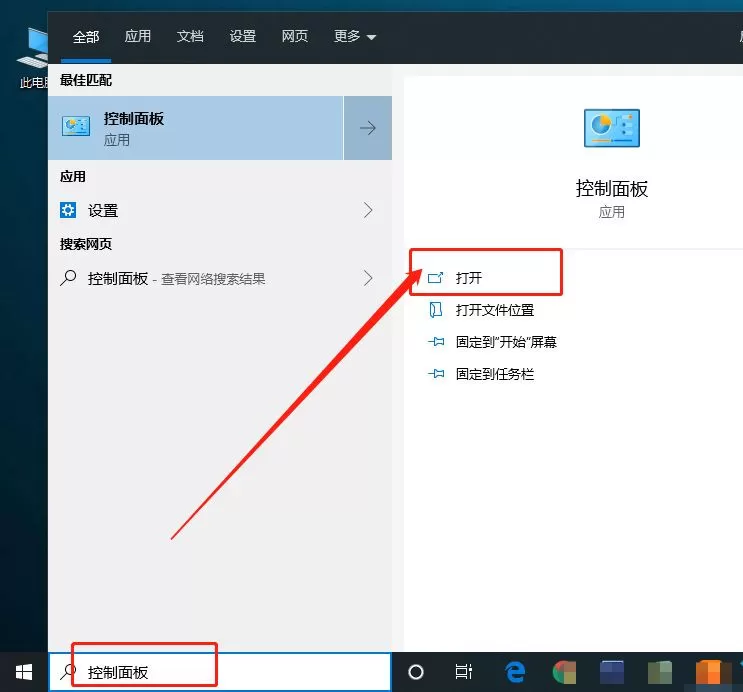This screenshot has width=743, height=692.
Task: Open the 控制面板 best match result
Action: (x=195, y=128)
